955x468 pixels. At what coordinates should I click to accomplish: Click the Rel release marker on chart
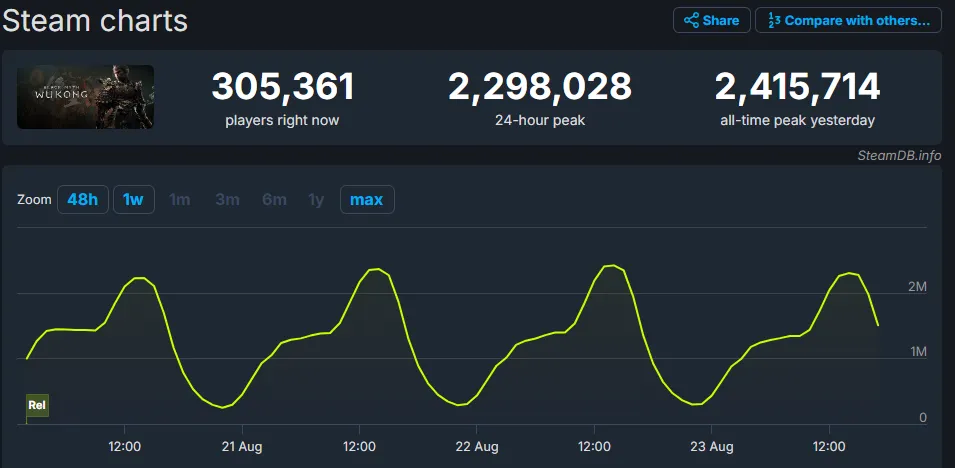[37, 405]
